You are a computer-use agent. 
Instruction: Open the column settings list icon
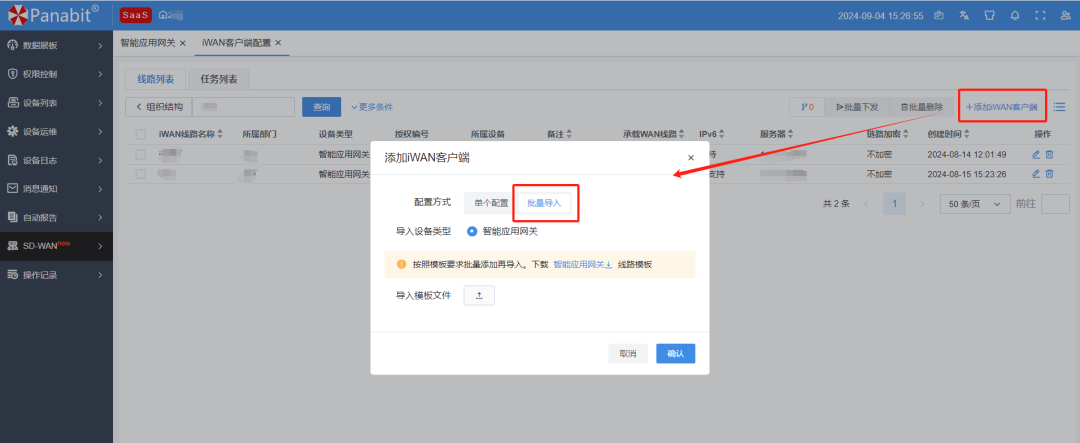pos(1059,107)
